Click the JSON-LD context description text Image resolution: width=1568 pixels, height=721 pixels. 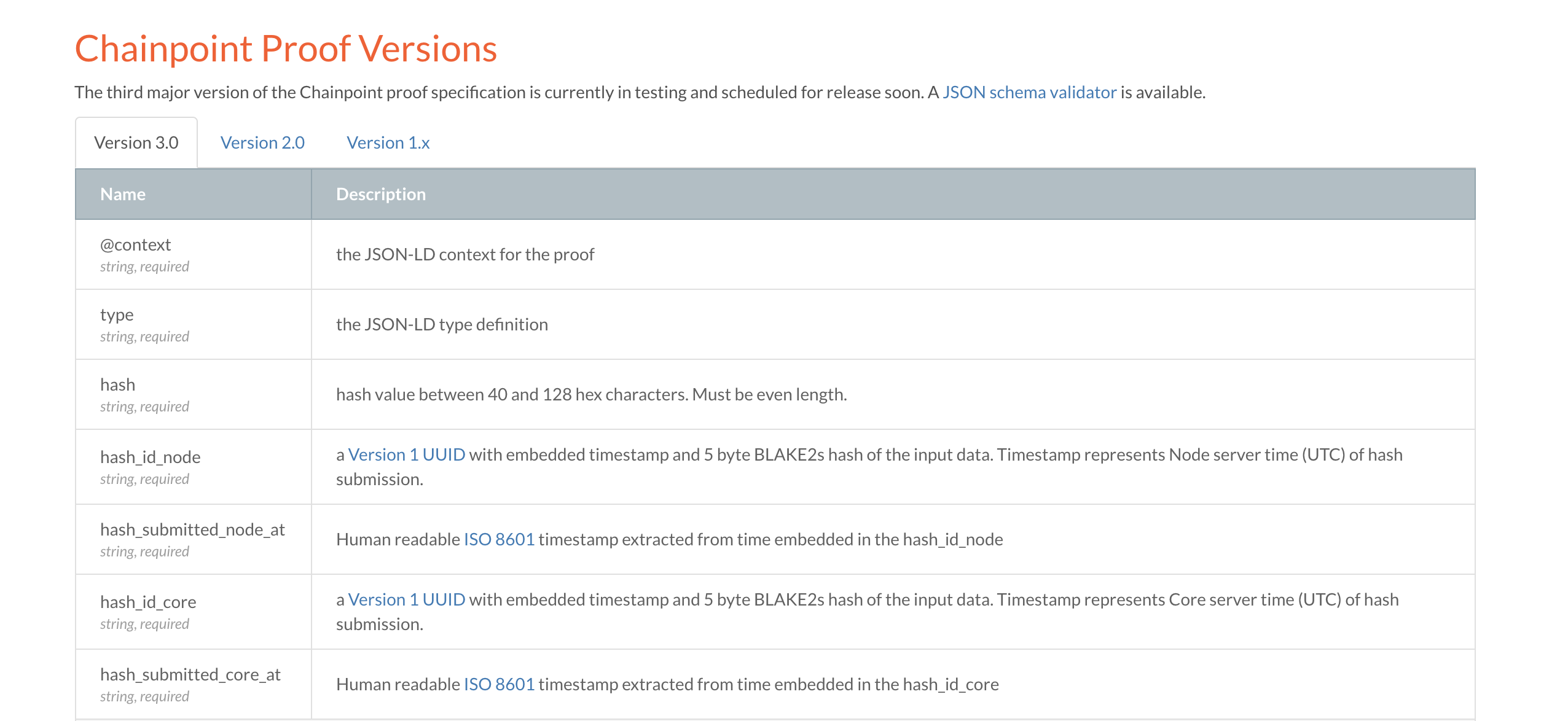click(x=465, y=254)
